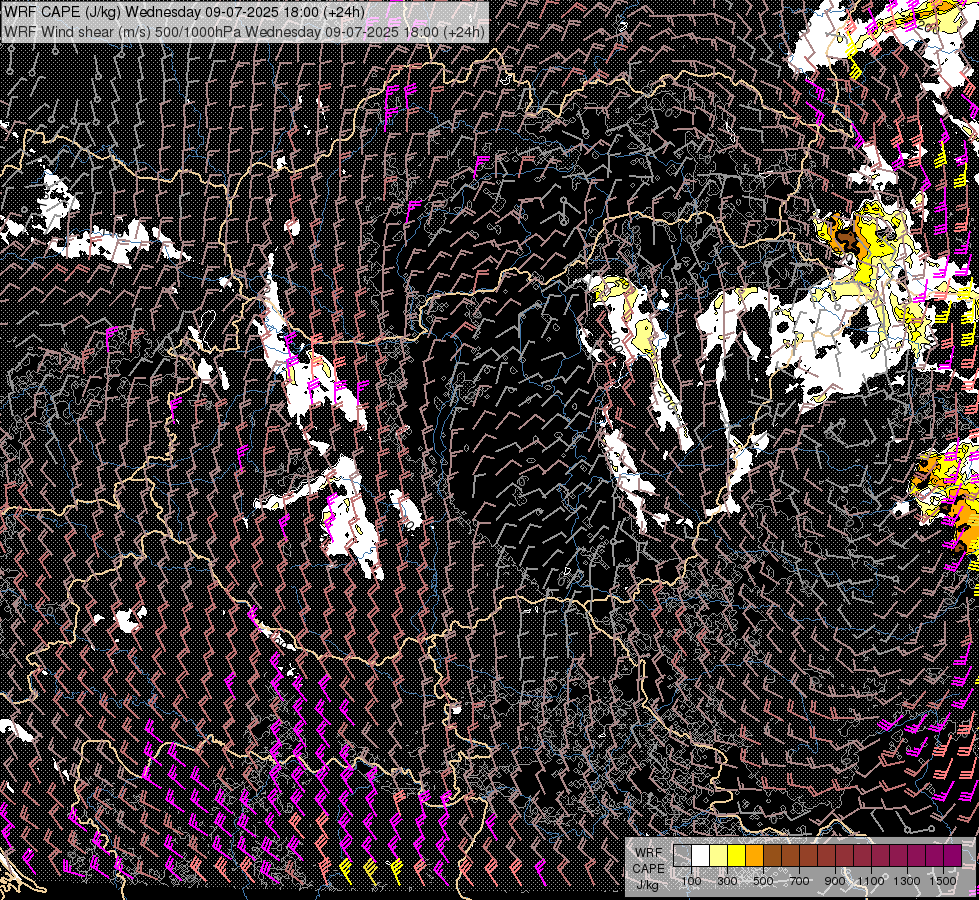The height and width of the screenshot is (900, 979).
Task: Click the pale yellow 200 J/kg legend swatch
Action: pyautogui.click(x=719, y=855)
